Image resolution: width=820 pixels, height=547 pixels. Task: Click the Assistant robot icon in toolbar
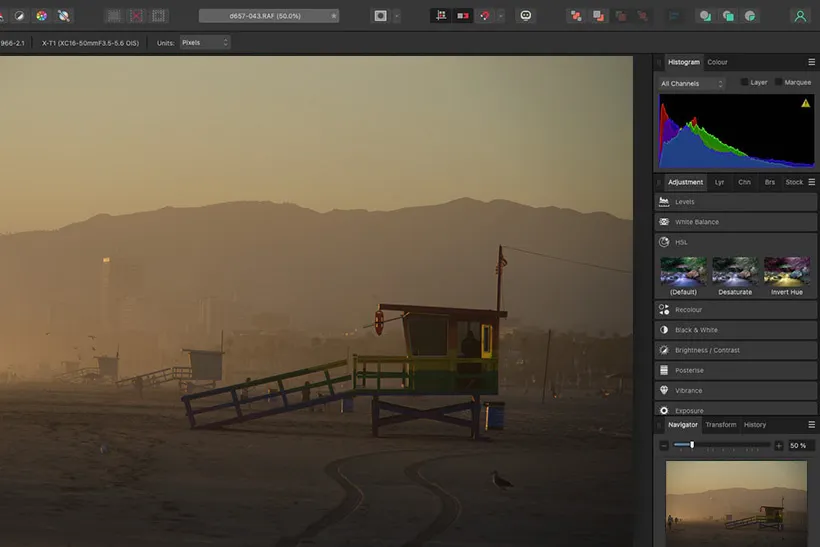526,16
